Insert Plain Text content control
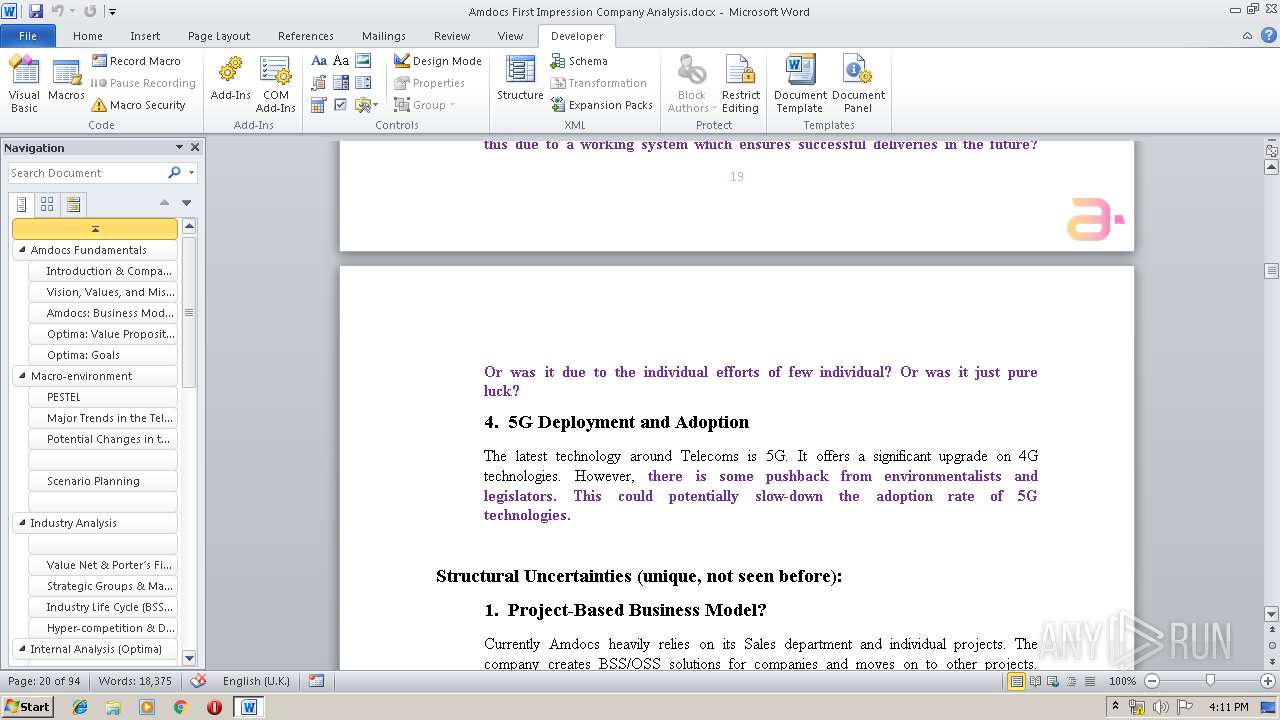Viewport: 1280px width, 720px height. coord(341,61)
